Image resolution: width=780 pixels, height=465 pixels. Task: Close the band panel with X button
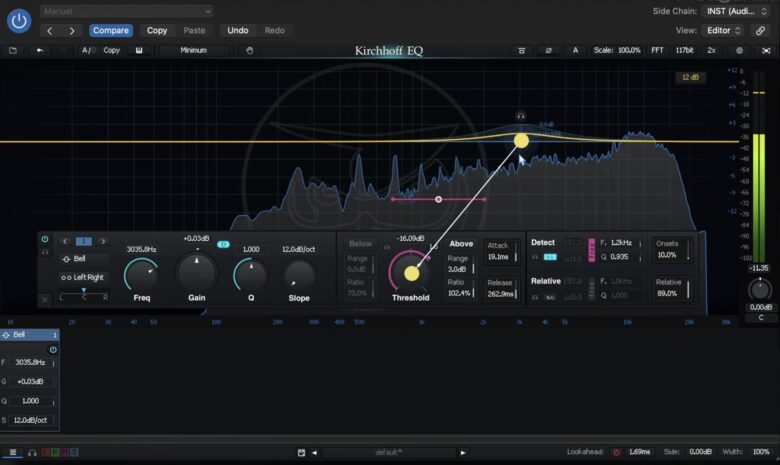(45, 299)
